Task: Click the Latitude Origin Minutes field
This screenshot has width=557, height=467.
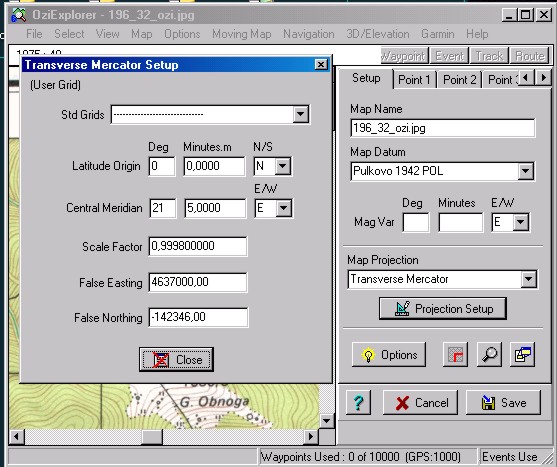Action: click(x=214, y=166)
